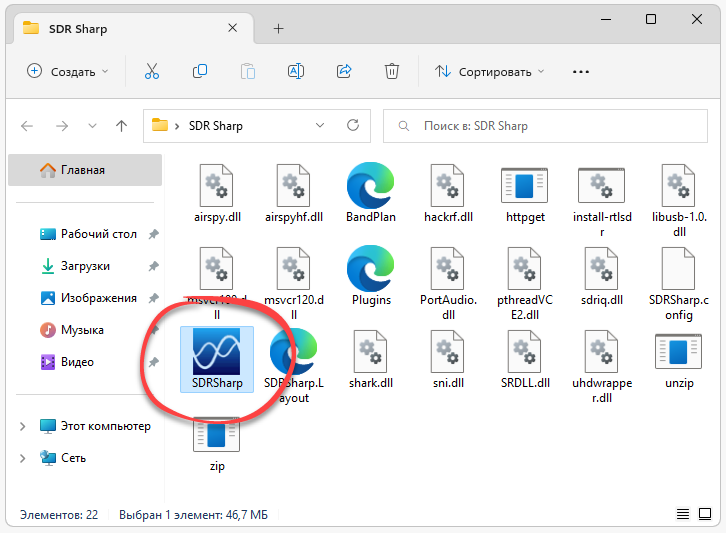Refresh the SDR Sharp folder

[x=353, y=125]
